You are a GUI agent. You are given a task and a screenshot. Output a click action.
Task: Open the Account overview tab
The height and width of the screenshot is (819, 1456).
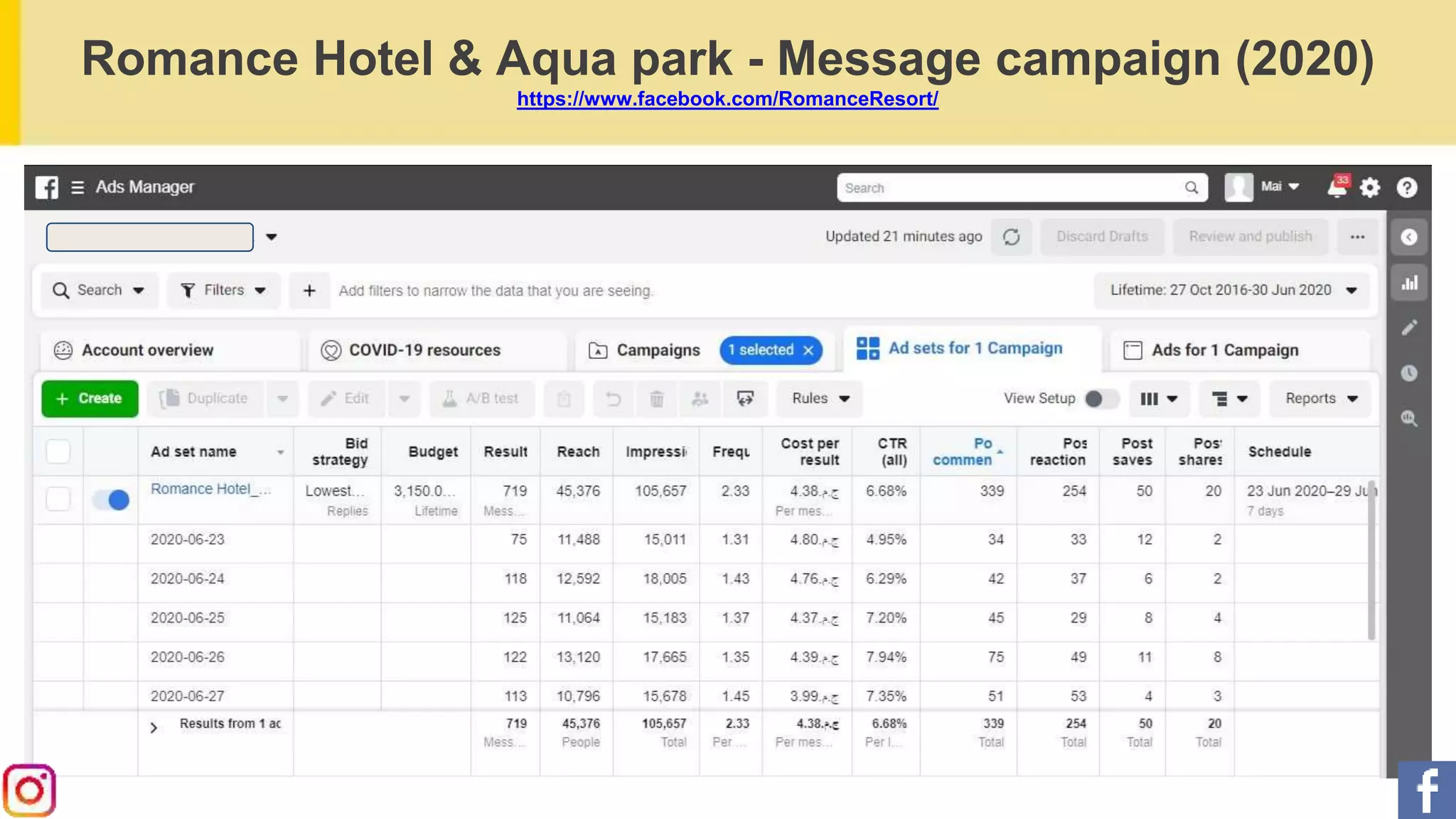(x=146, y=350)
